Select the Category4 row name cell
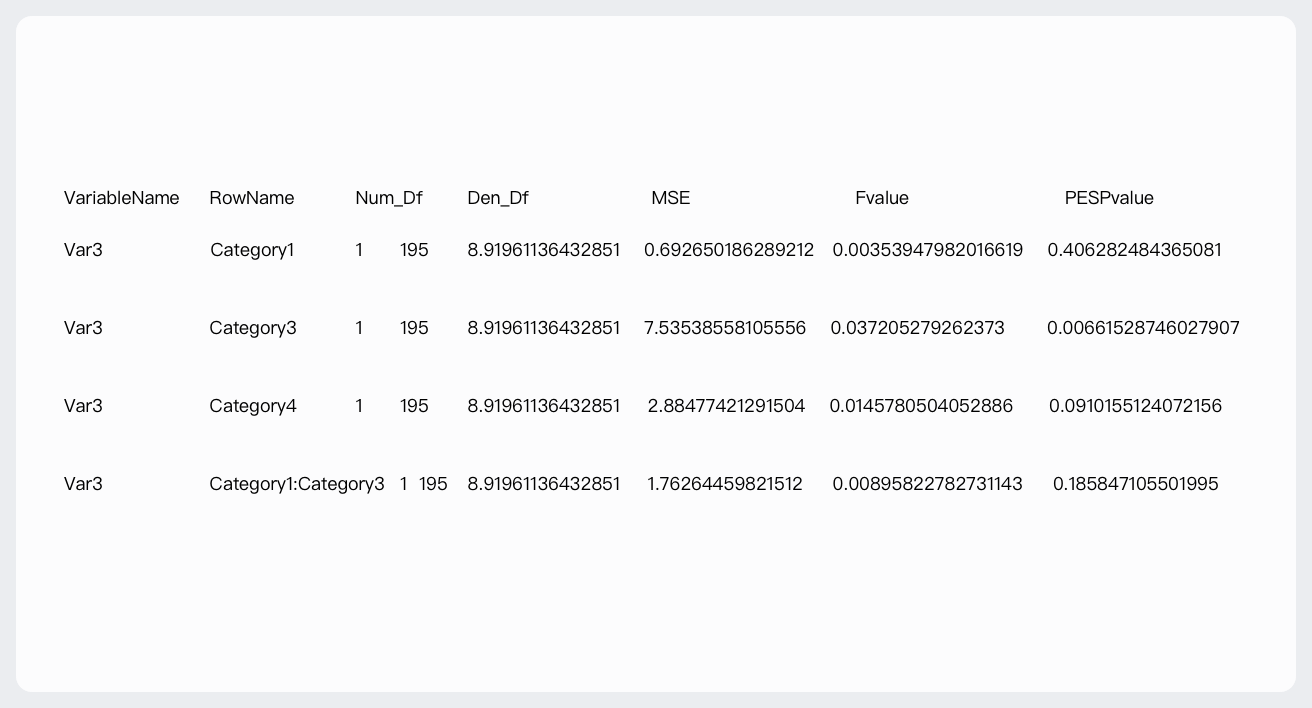 pos(252,406)
